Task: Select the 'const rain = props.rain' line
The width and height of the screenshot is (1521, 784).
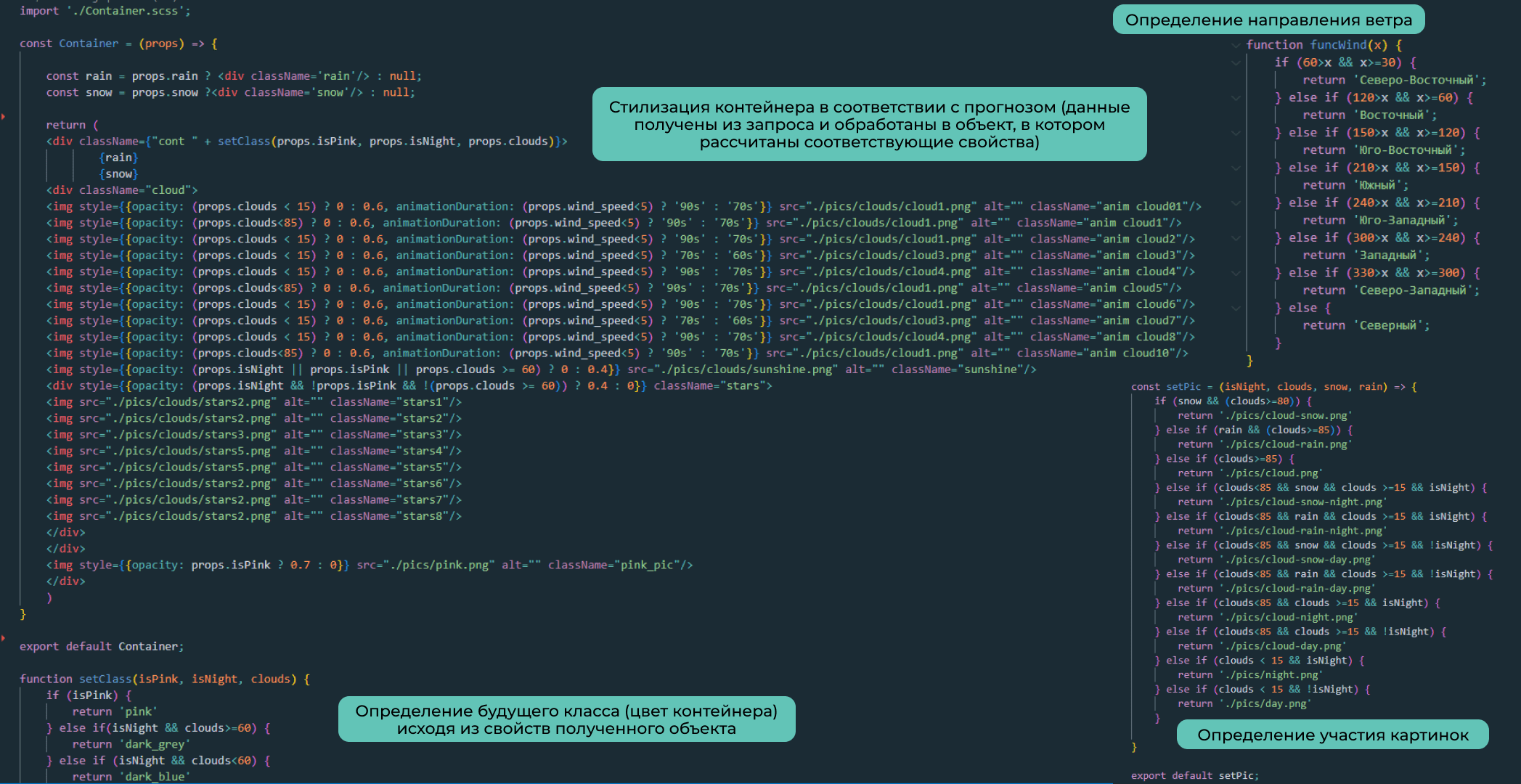Action: (234, 76)
